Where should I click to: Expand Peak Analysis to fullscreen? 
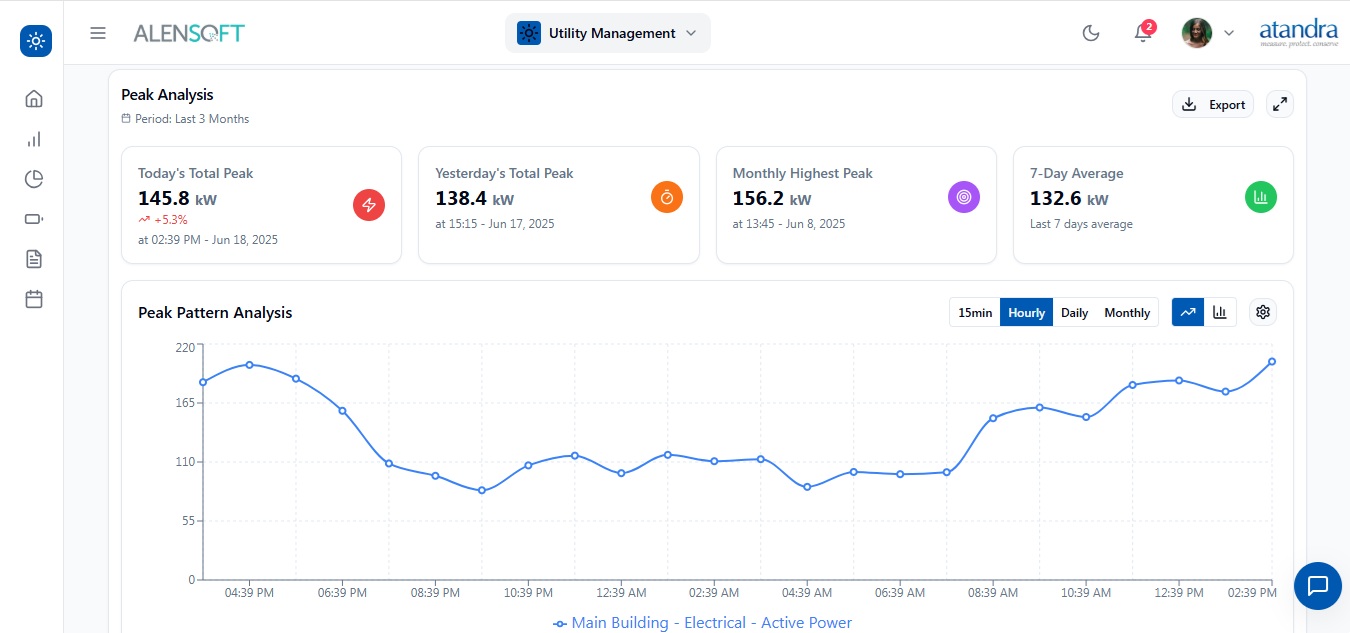[1279, 104]
